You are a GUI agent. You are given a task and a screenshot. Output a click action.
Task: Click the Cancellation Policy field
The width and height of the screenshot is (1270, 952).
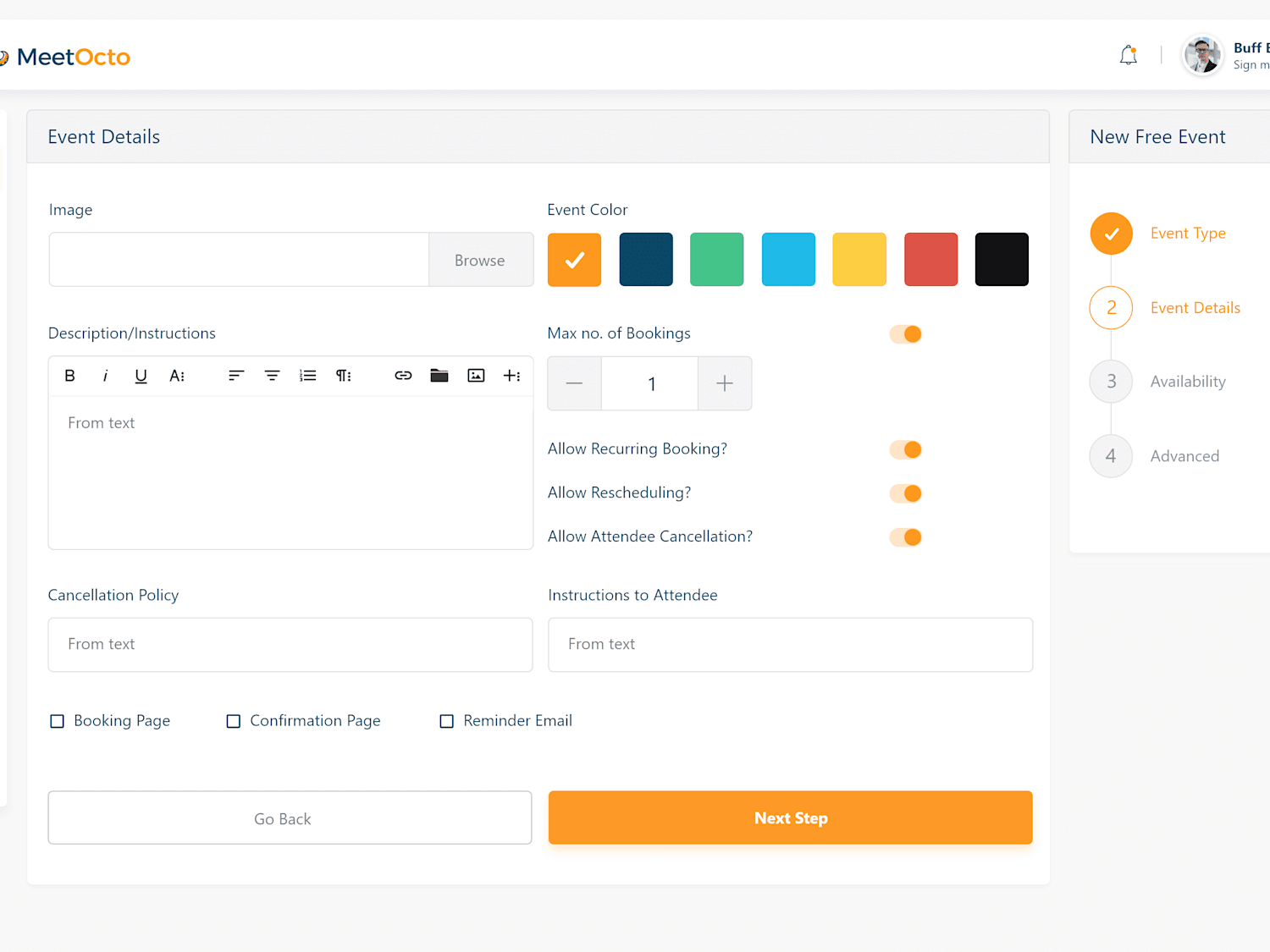(290, 645)
